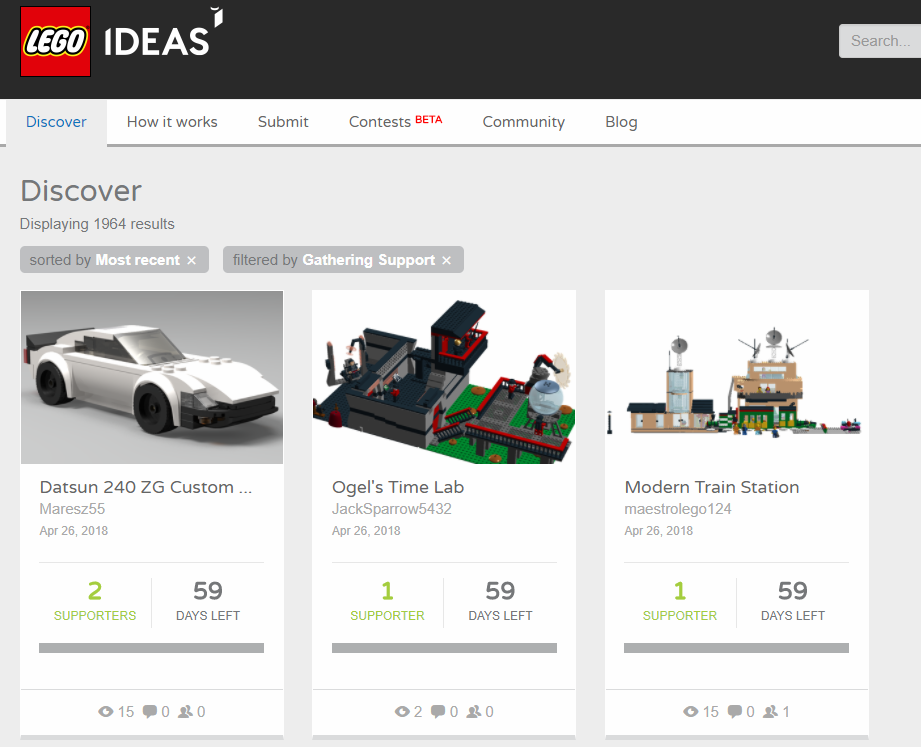Image resolution: width=921 pixels, height=747 pixels.
Task: Click followers icon on Modern Train Station card
Action: (771, 712)
